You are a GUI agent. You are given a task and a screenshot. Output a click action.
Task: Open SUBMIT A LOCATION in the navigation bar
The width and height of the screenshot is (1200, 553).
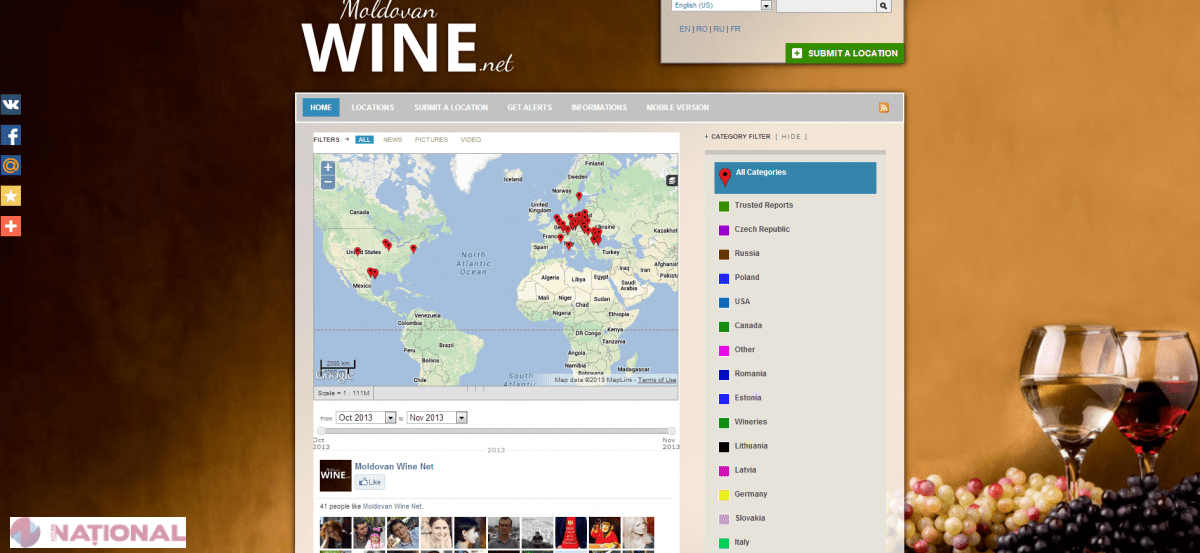point(451,108)
